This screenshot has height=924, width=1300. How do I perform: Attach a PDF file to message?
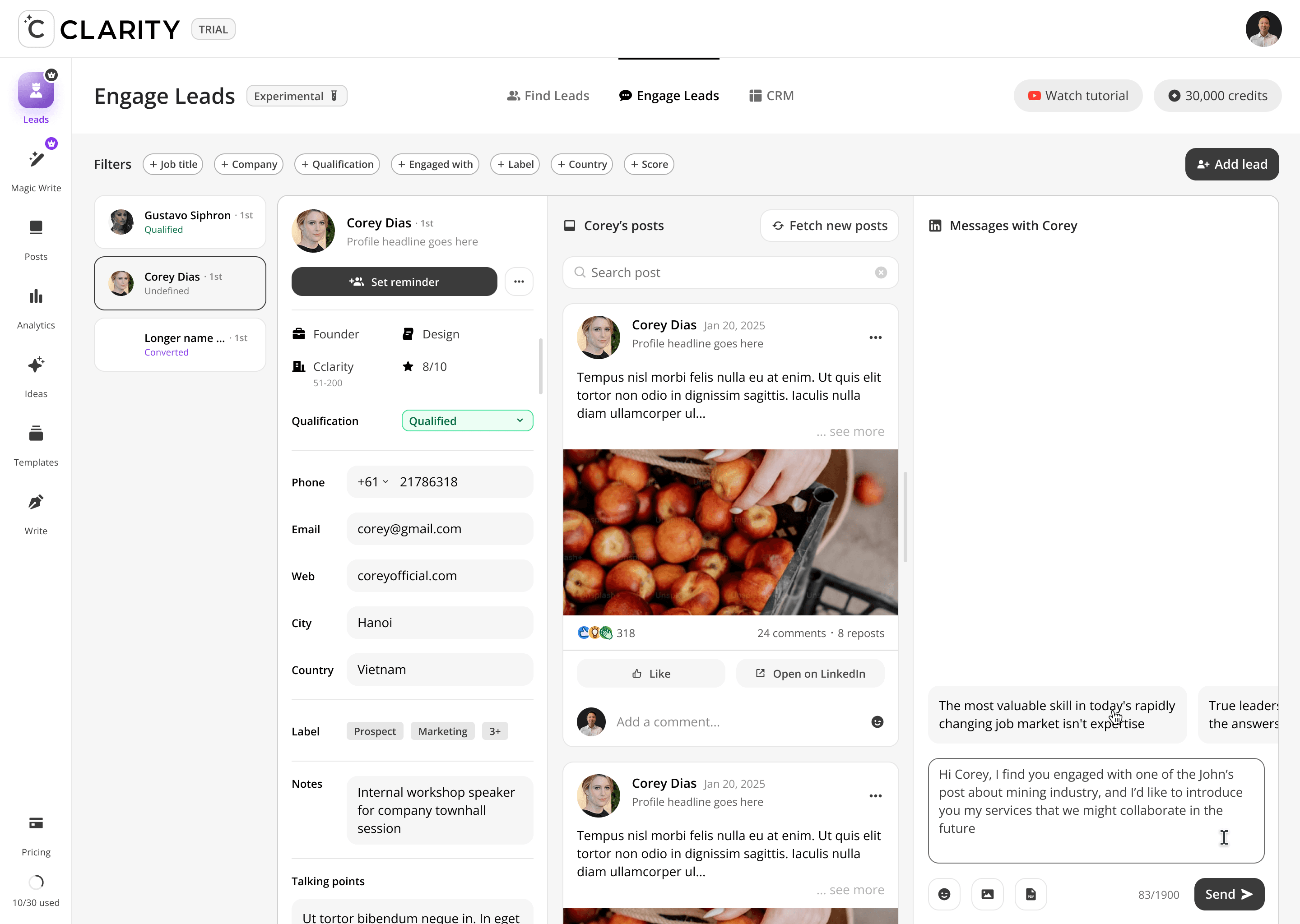click(x=1031, y=894)
